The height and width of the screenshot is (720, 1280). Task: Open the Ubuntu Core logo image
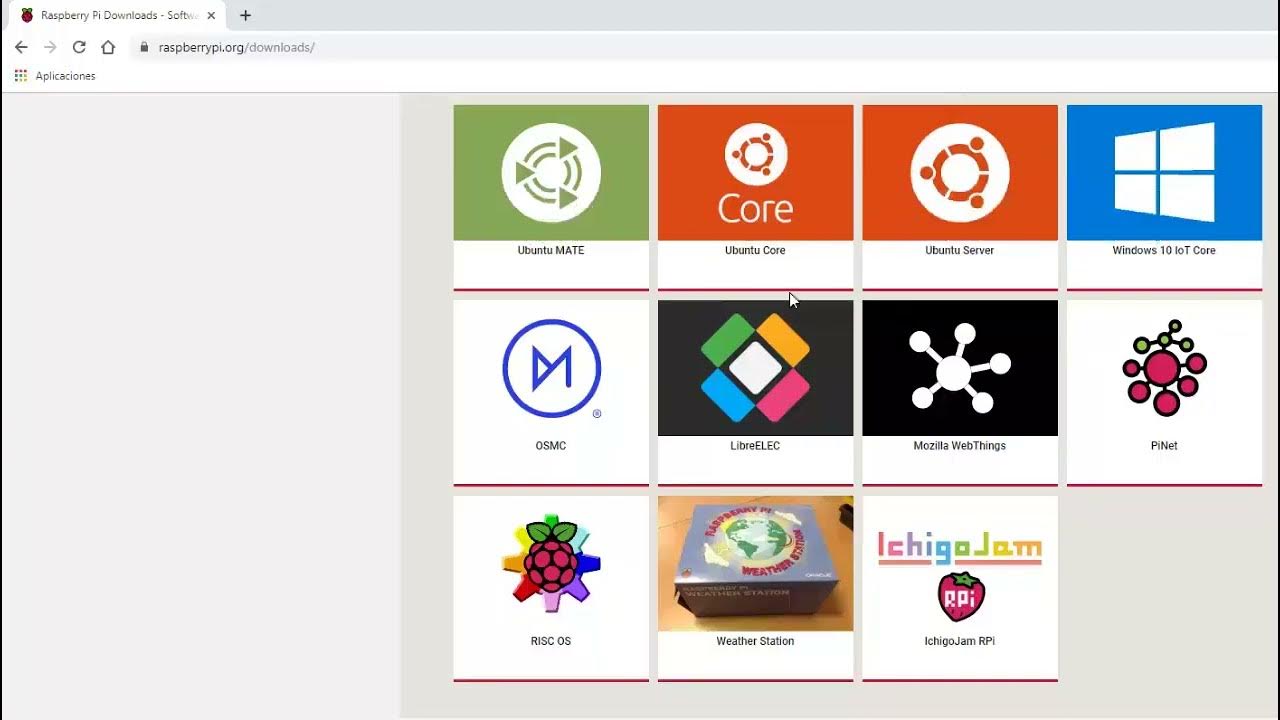click(x=755, y=173)
